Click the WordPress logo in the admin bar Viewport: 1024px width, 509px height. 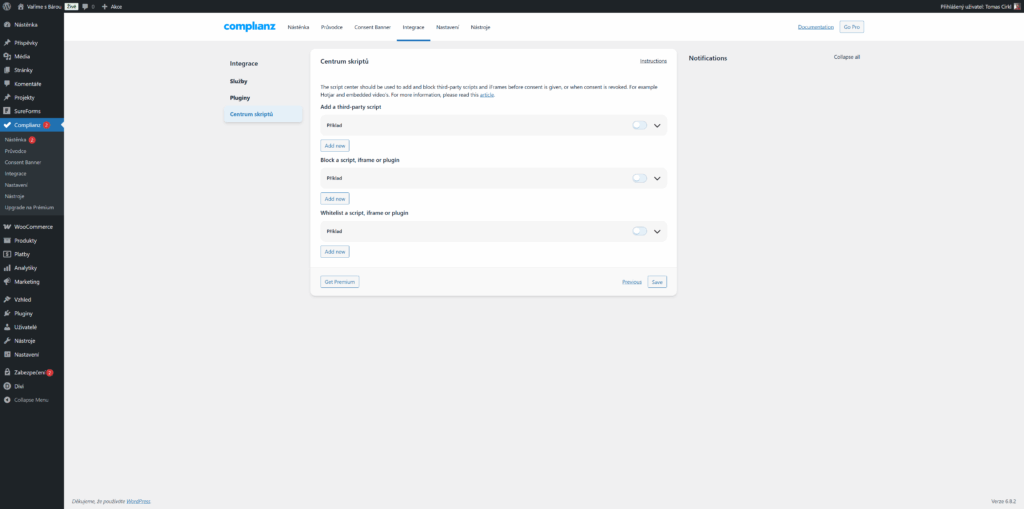tap(7, 6)
